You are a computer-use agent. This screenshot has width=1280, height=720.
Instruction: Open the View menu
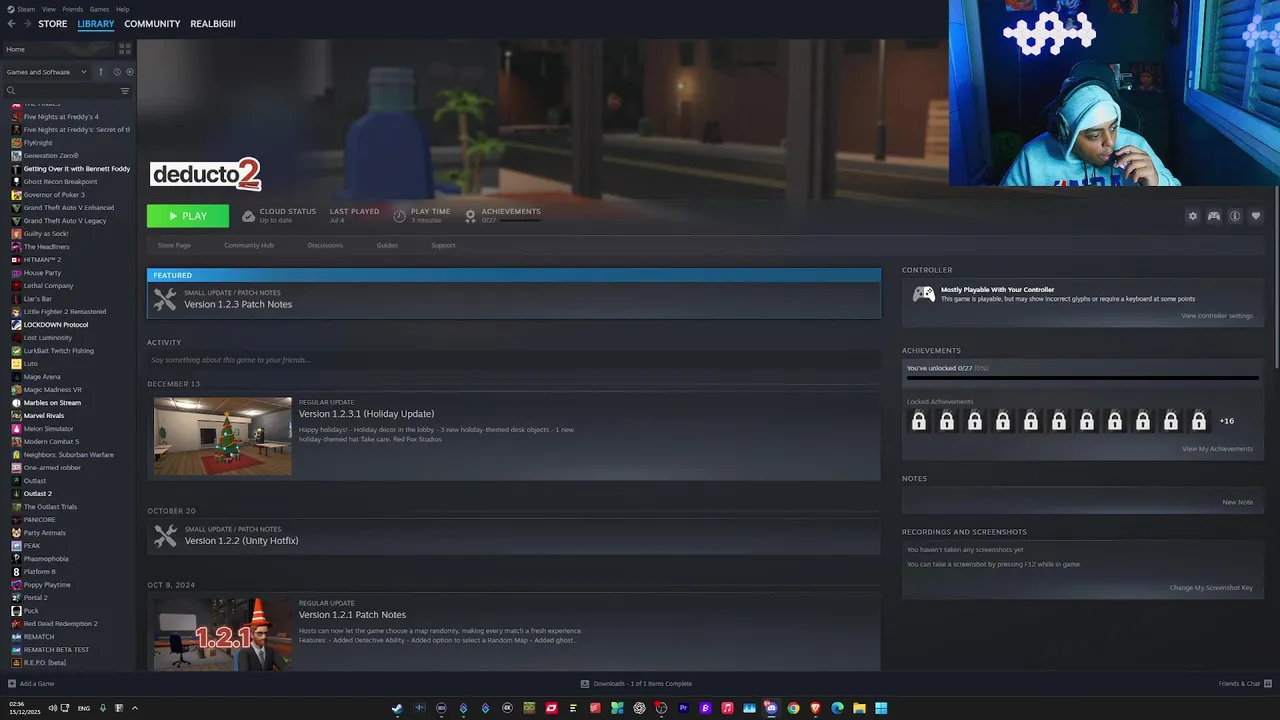click(x=49, y=9)
